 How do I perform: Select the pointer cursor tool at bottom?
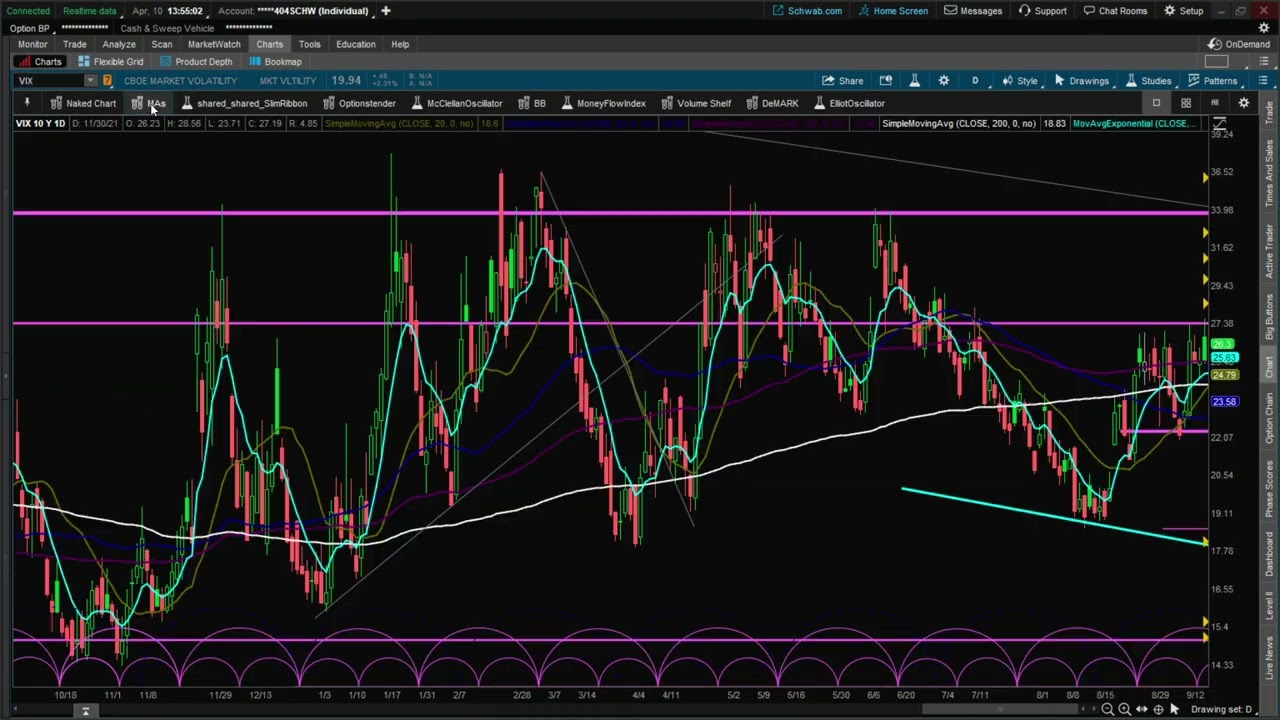tap(1174, 709)
